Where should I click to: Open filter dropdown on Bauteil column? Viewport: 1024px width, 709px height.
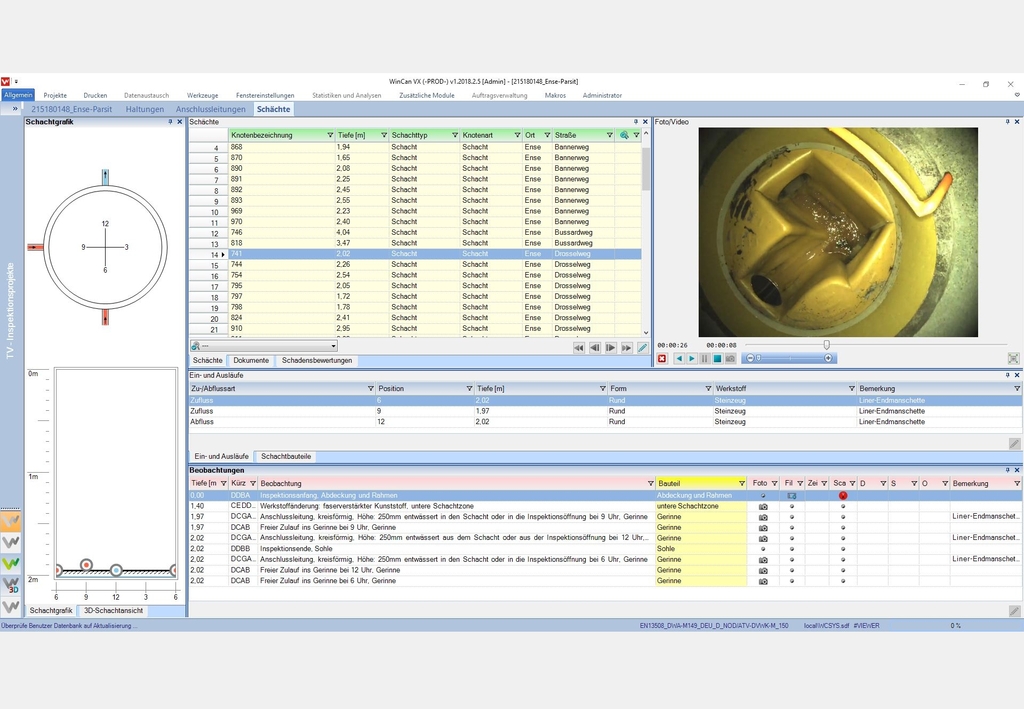pyautogui.click(x=741, y=484)
